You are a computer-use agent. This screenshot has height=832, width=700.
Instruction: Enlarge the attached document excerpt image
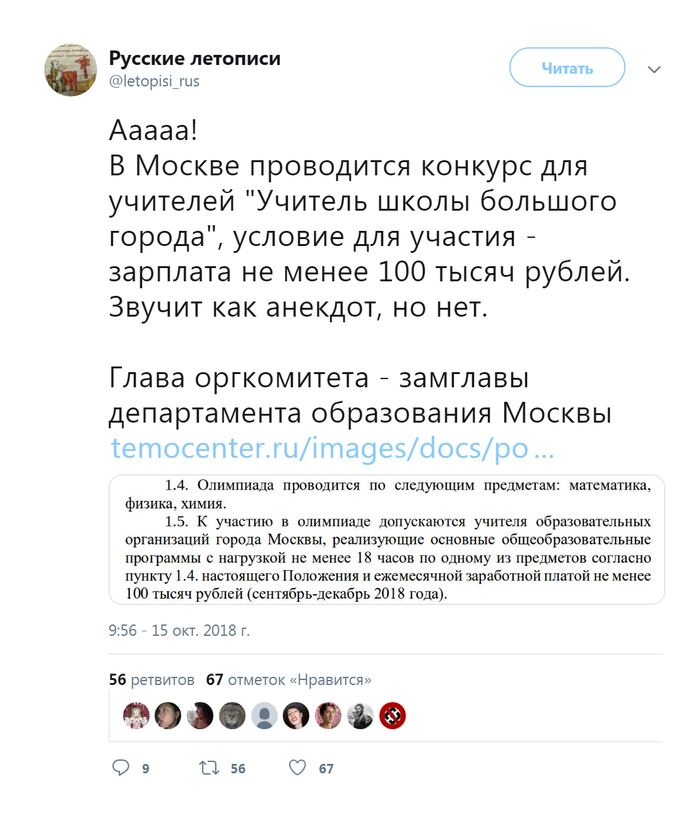tap(386, 539)
